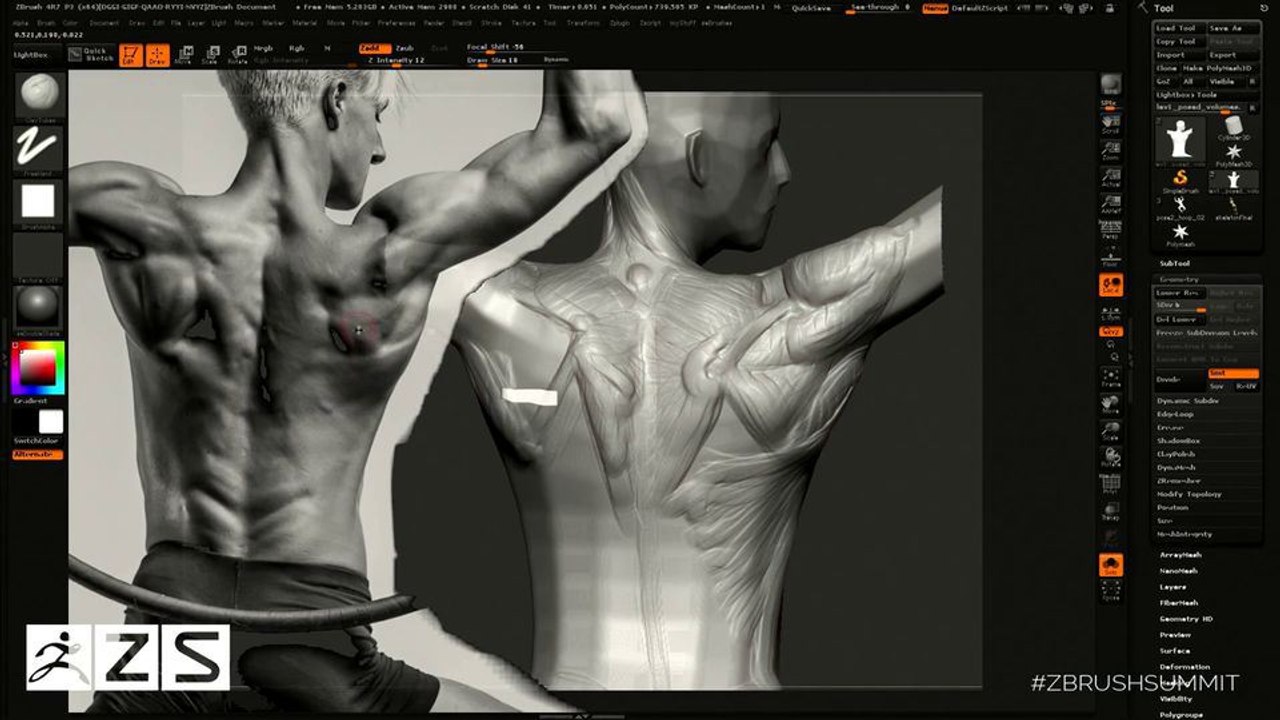This screenshot has width=1280, height=720.
Task: Expand the SubTool section
Action: [x=1173, y=263]
